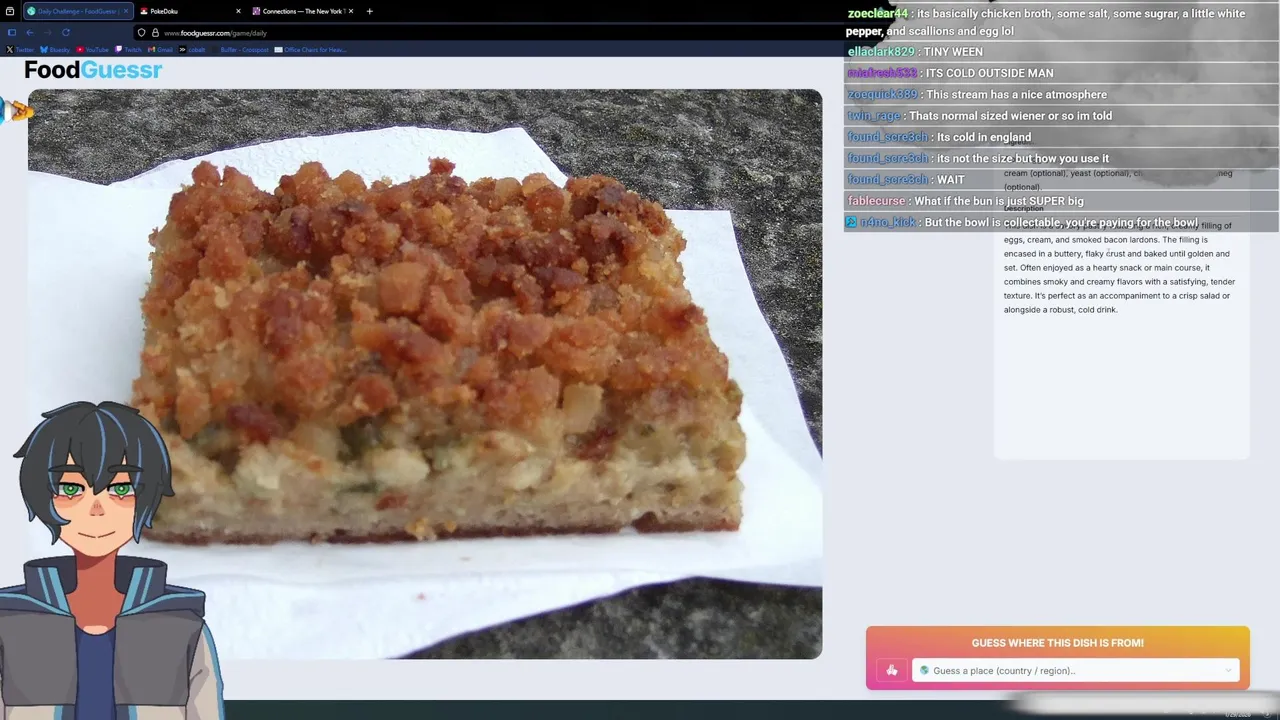Switch to the PokeDoku tab
Screen dimensions: 1280x720
pos(190,11)
